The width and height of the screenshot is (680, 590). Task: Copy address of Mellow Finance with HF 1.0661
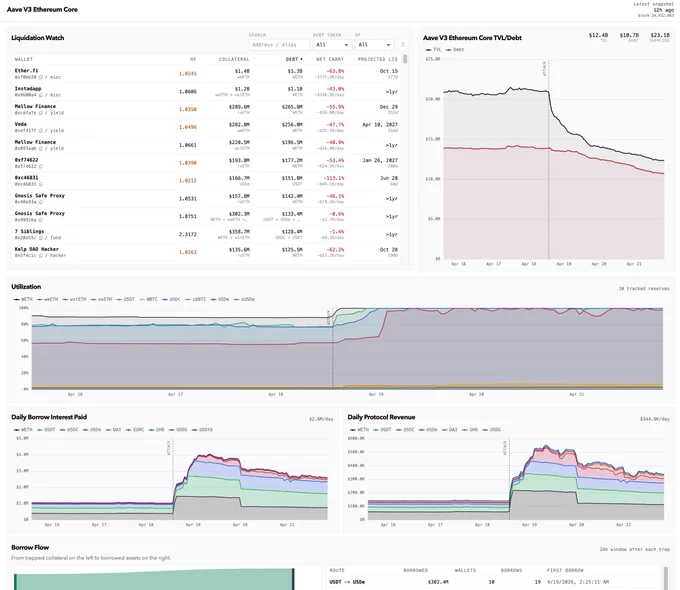pos(41,148)
